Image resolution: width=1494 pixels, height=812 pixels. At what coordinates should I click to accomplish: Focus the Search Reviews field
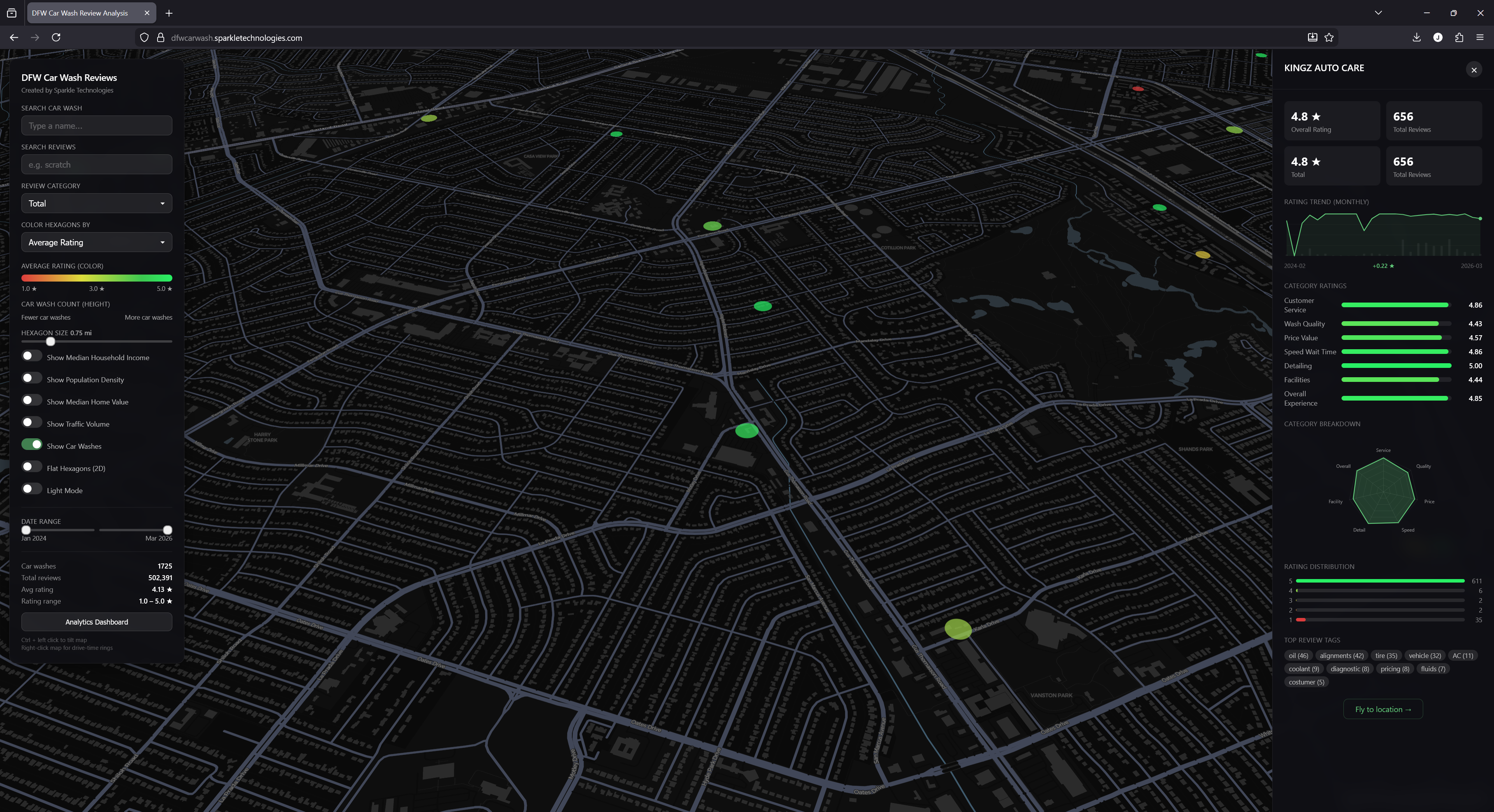click(97, 164)
